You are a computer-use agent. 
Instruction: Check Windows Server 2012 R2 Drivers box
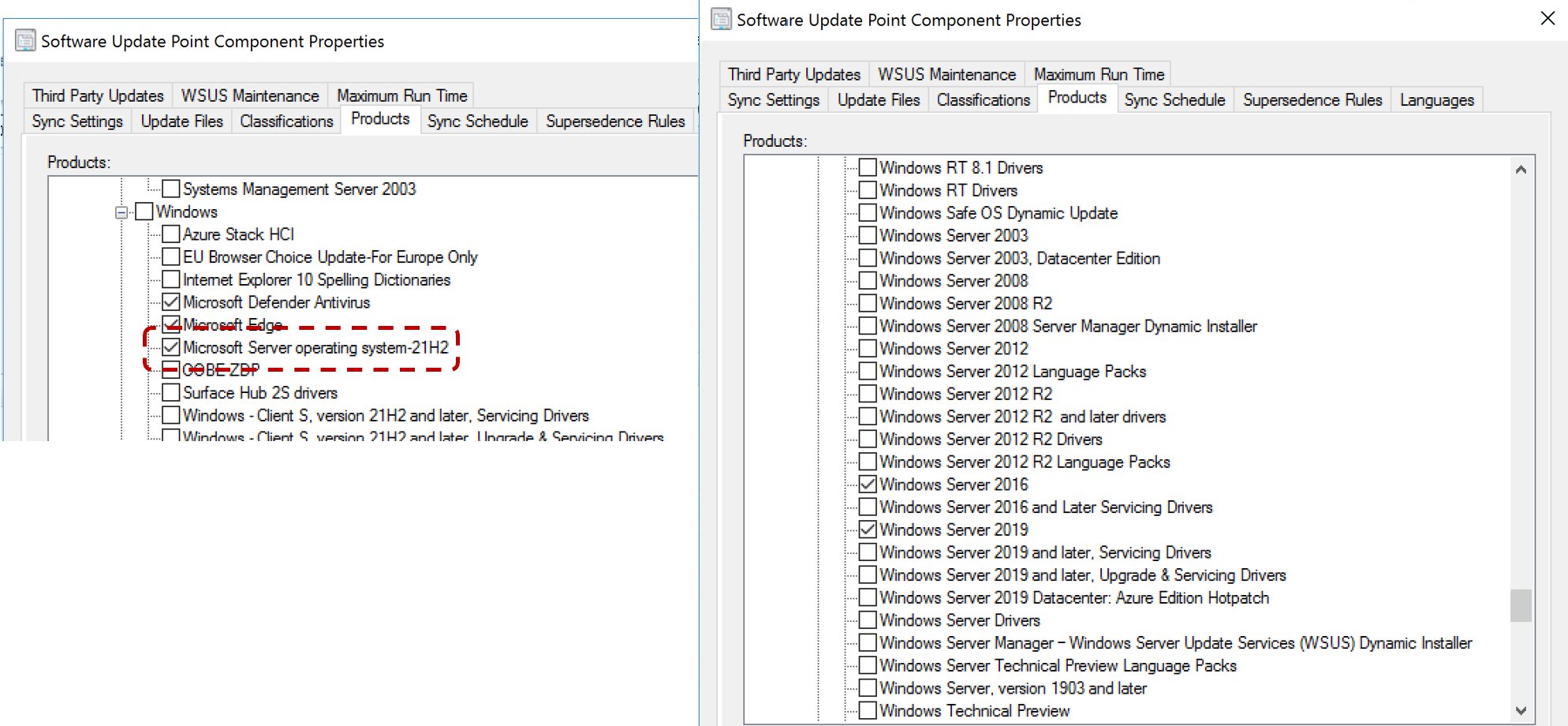[x=868, y=439]
